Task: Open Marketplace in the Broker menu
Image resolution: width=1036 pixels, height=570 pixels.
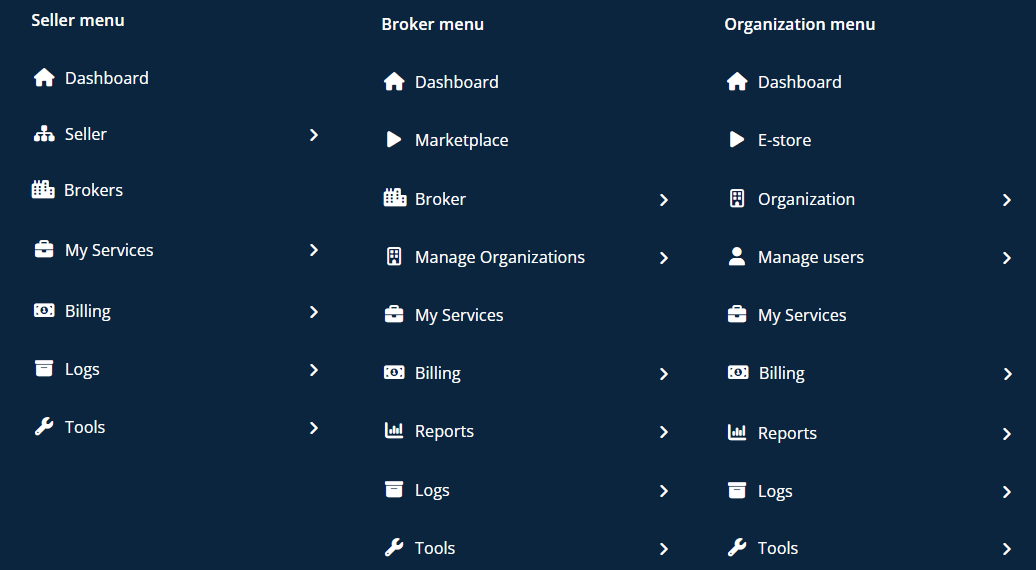Action: (461, 140)
